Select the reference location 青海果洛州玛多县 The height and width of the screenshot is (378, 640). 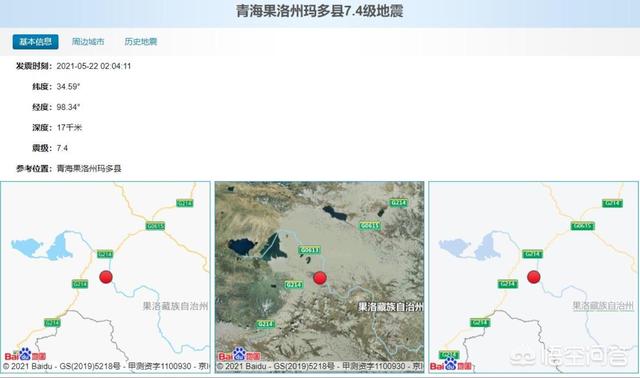pyautogui.click(x=89, y=169)
